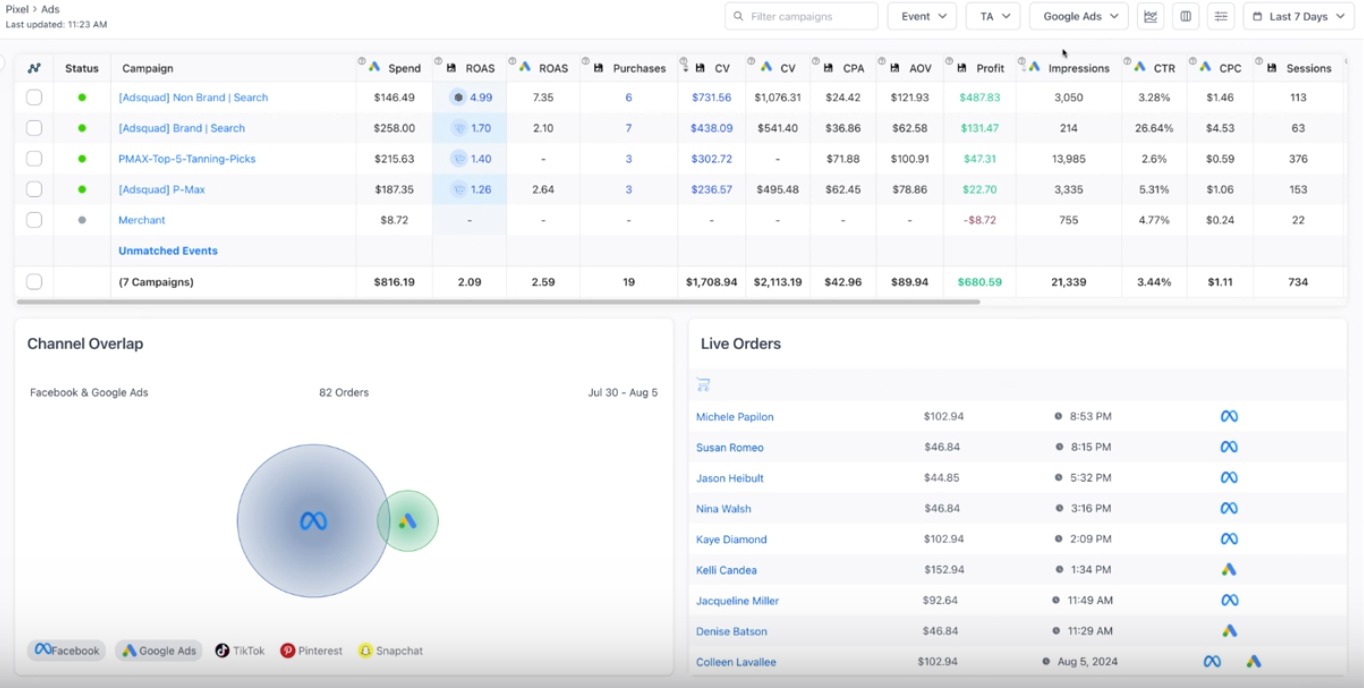Image resolution: width=1364 pixels, height=688 pixels.
Task: Click Google Ads icon for Denise Batson order
Action: click(x=1229, y=631)
